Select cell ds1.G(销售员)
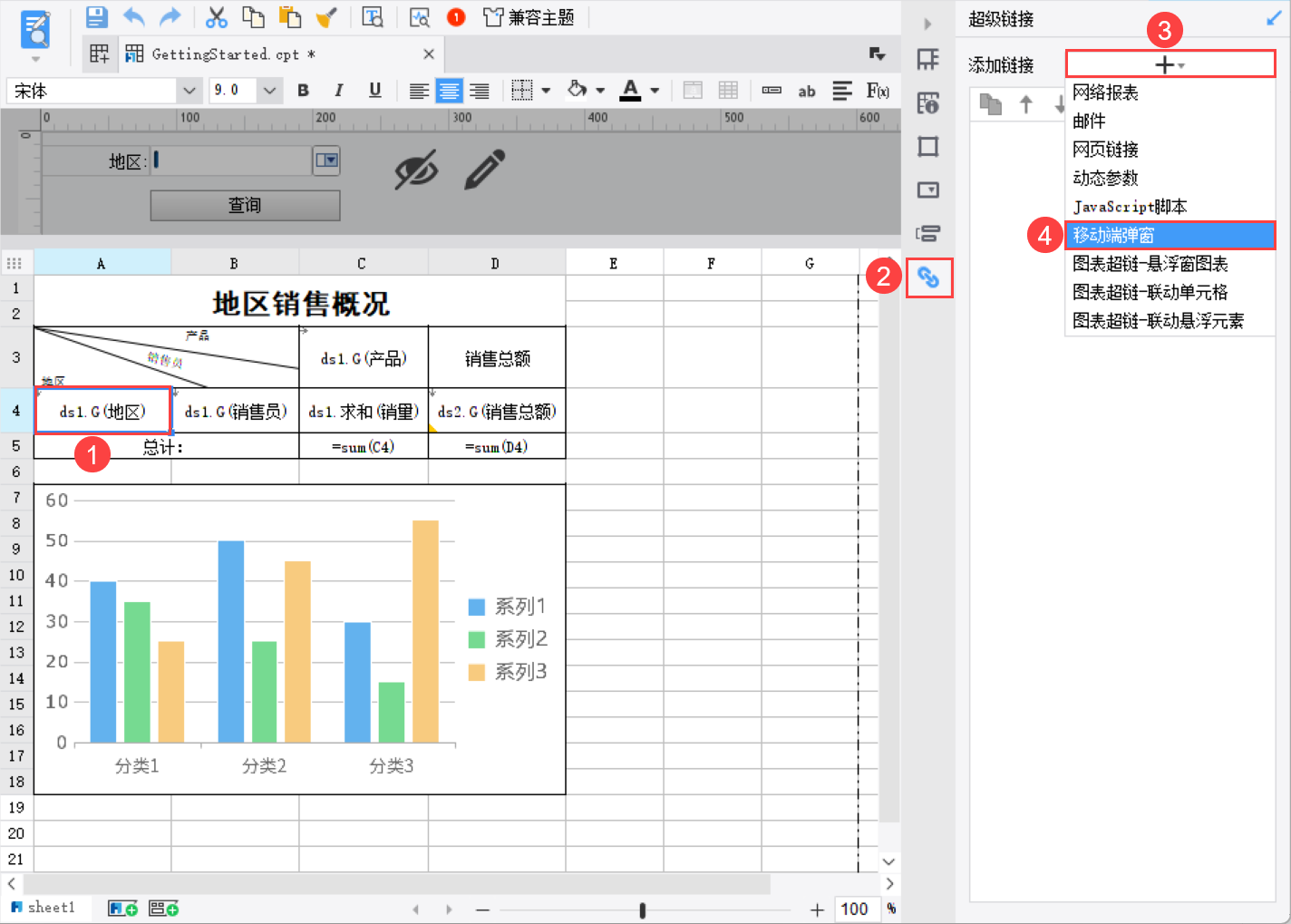This screenshot has height=924, width=1291. 236,411
